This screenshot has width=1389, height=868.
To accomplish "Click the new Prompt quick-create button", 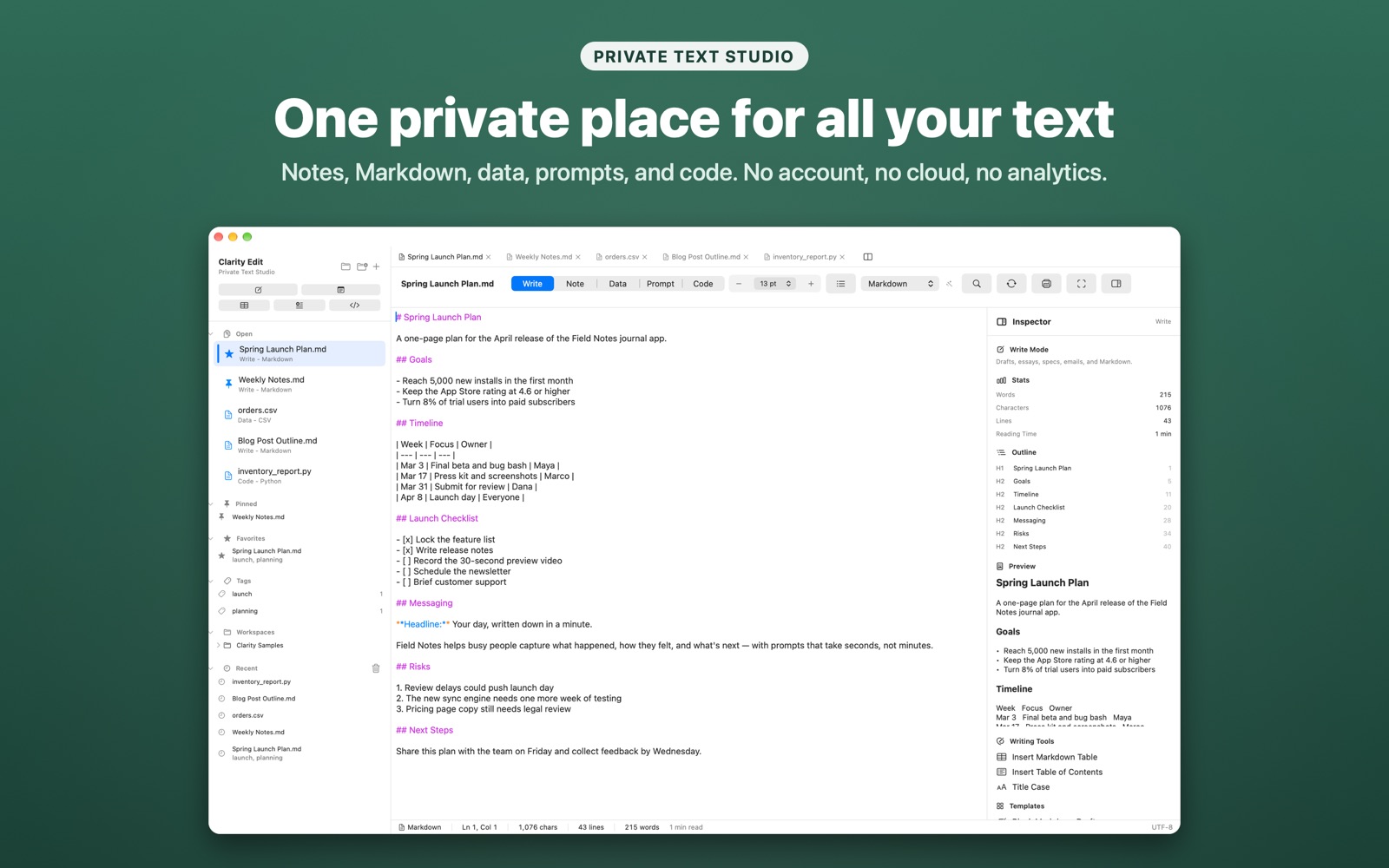I will point(299,306).
